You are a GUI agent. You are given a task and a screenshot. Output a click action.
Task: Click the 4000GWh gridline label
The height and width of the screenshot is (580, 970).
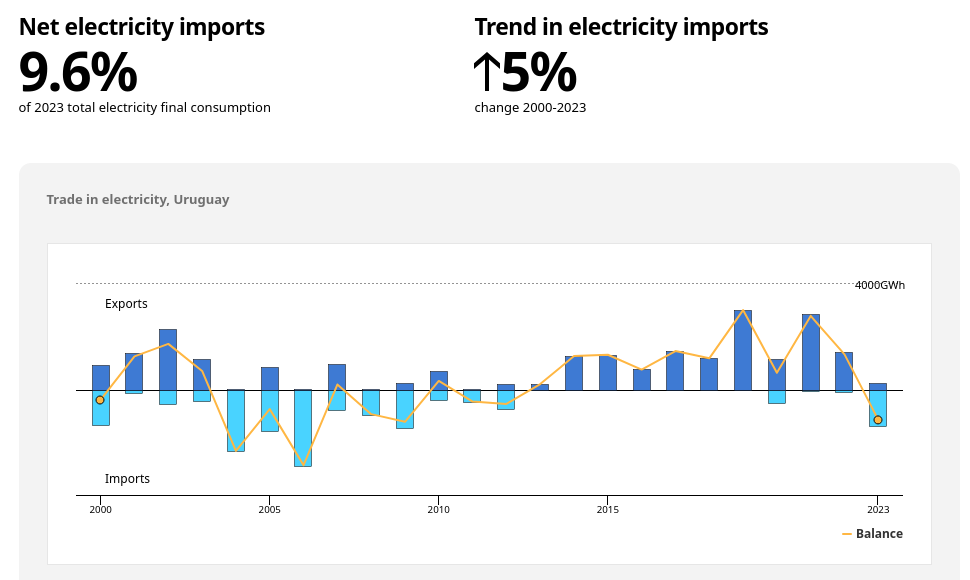click(x=879, y=285)
